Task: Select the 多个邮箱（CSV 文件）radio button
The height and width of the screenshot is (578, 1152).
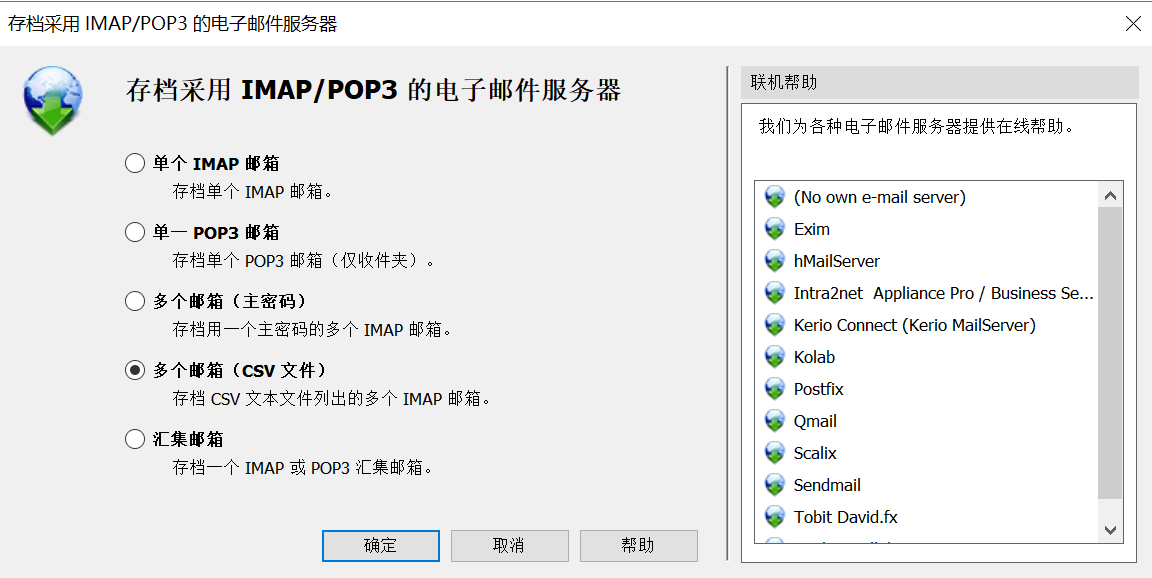Action: pos(134,370)
